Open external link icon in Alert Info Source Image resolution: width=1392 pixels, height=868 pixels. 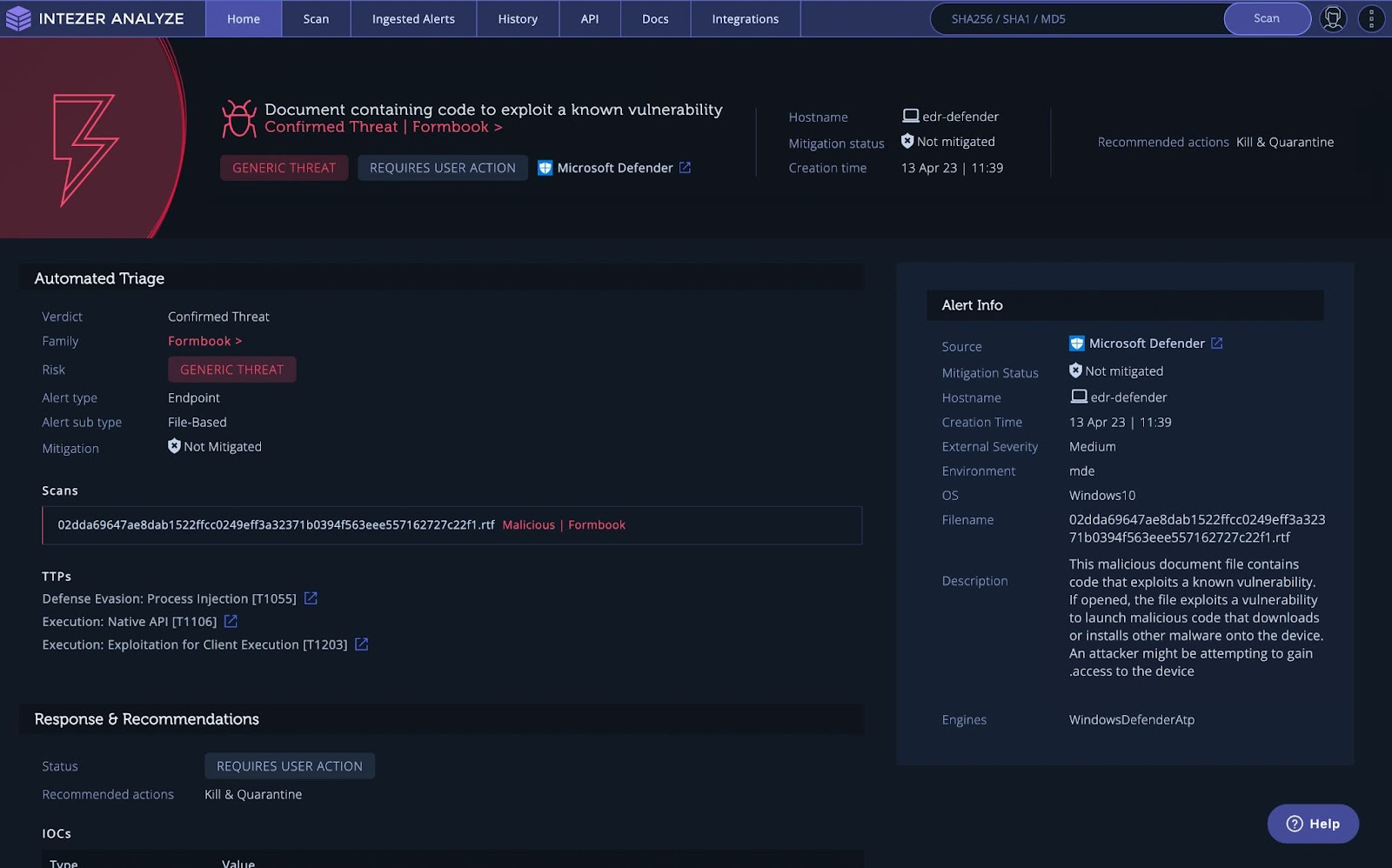pyautogui.click(x=1216, y=344)
